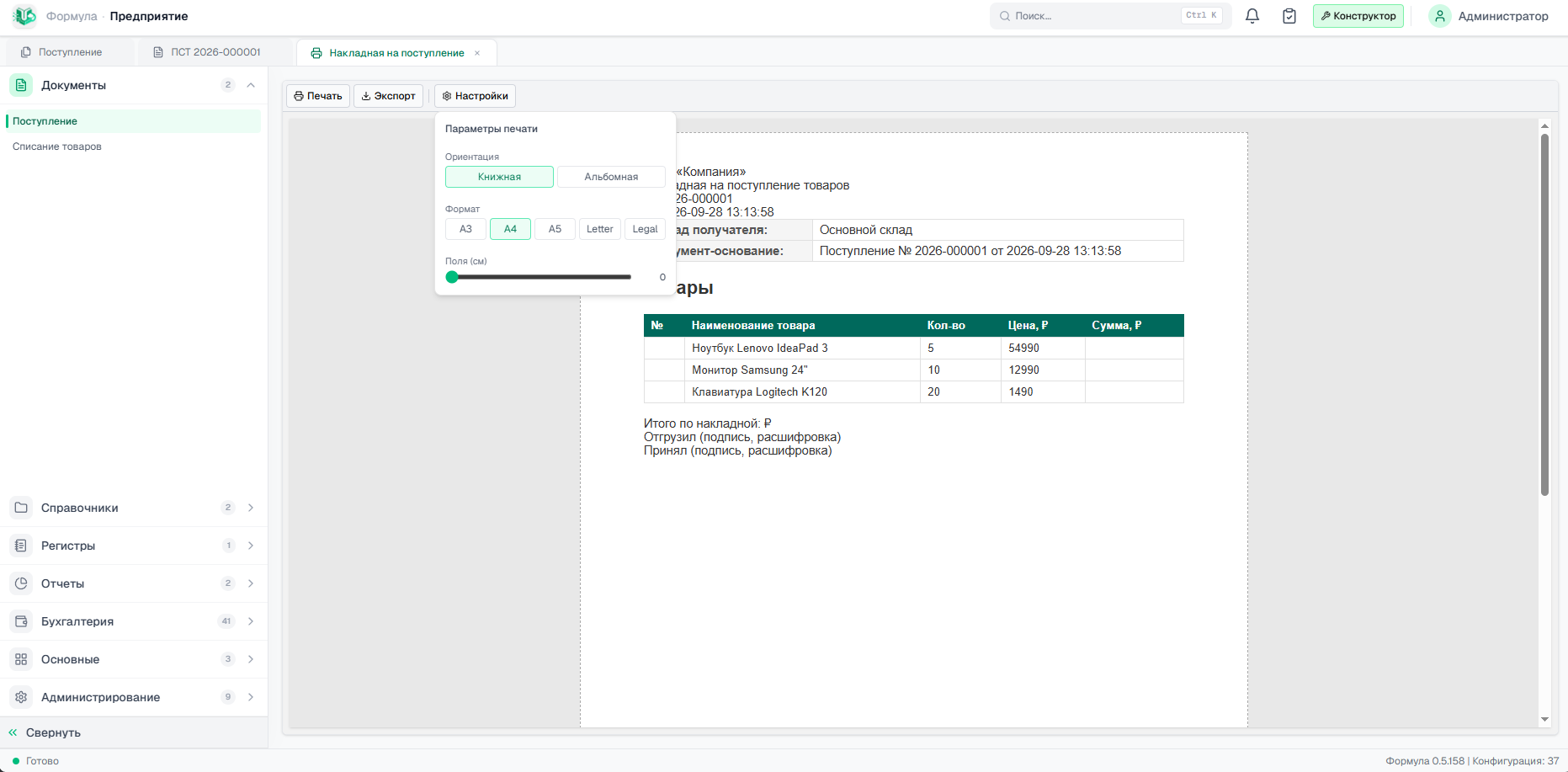Expand the Справочники section chevron

(251, 508)
